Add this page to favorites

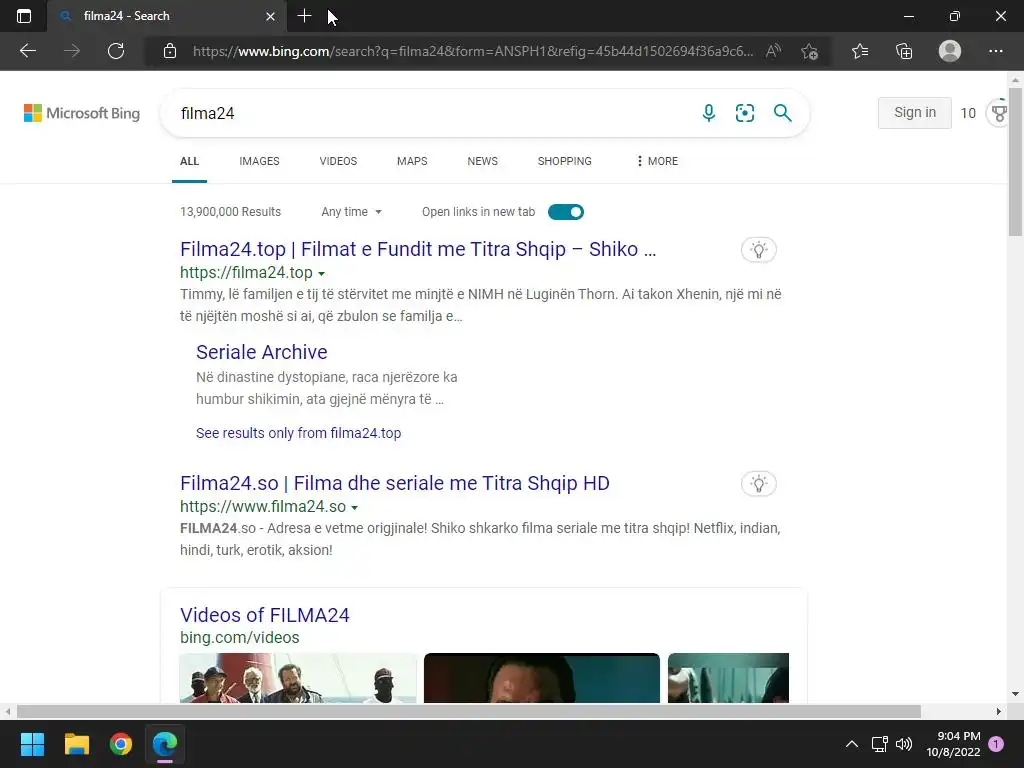[x=810, y=51]
